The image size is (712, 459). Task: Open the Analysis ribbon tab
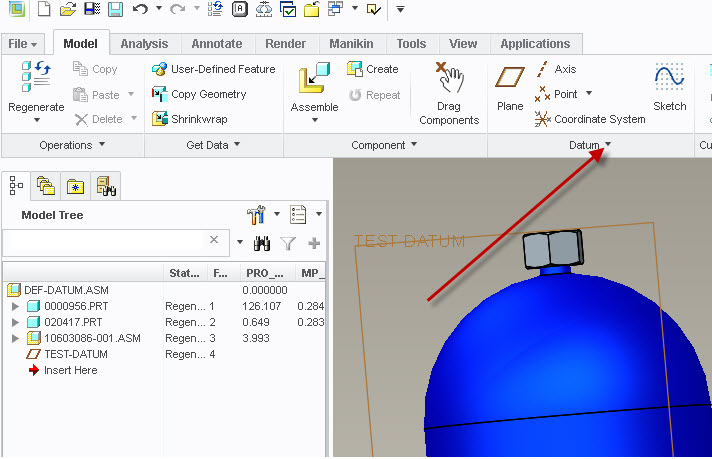pos(144,44)
